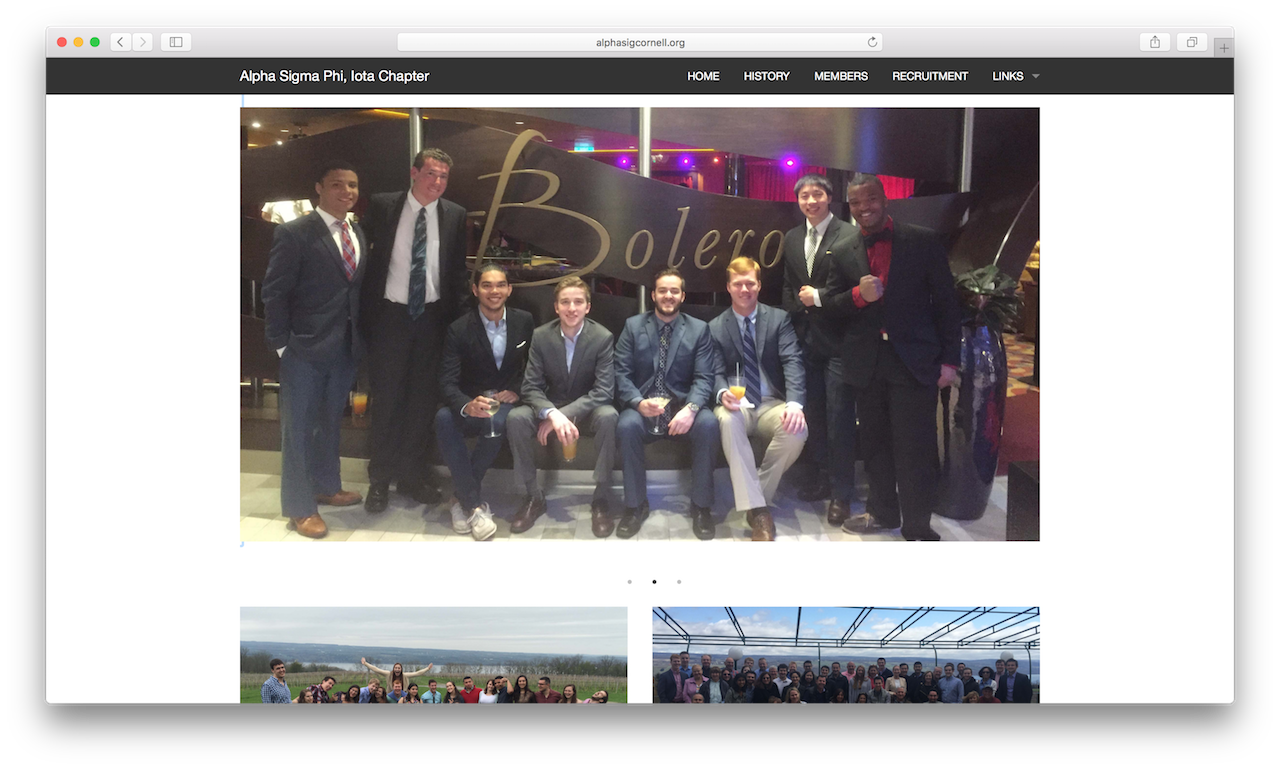Enter full screen with the green button

click(95, 42)
